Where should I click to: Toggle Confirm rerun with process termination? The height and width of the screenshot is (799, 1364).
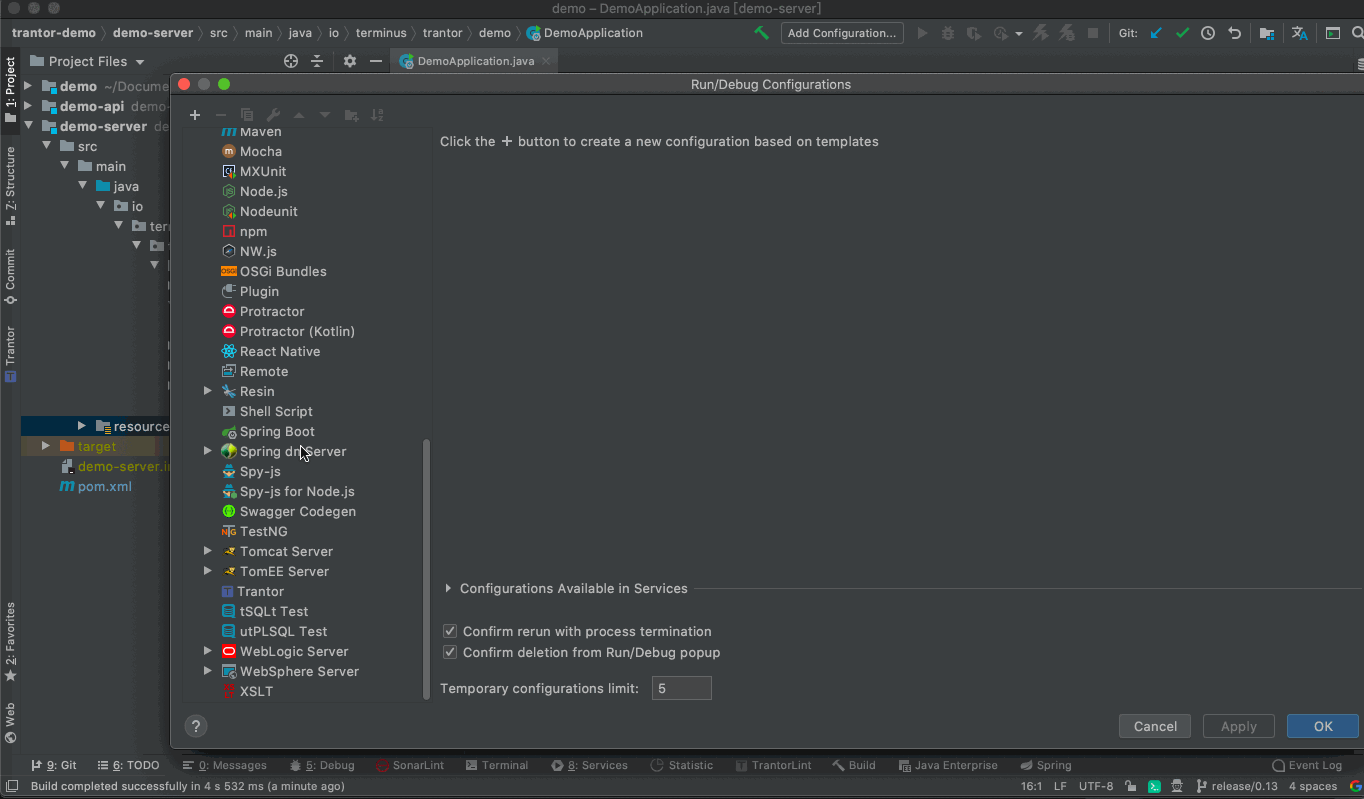(450, 631)
